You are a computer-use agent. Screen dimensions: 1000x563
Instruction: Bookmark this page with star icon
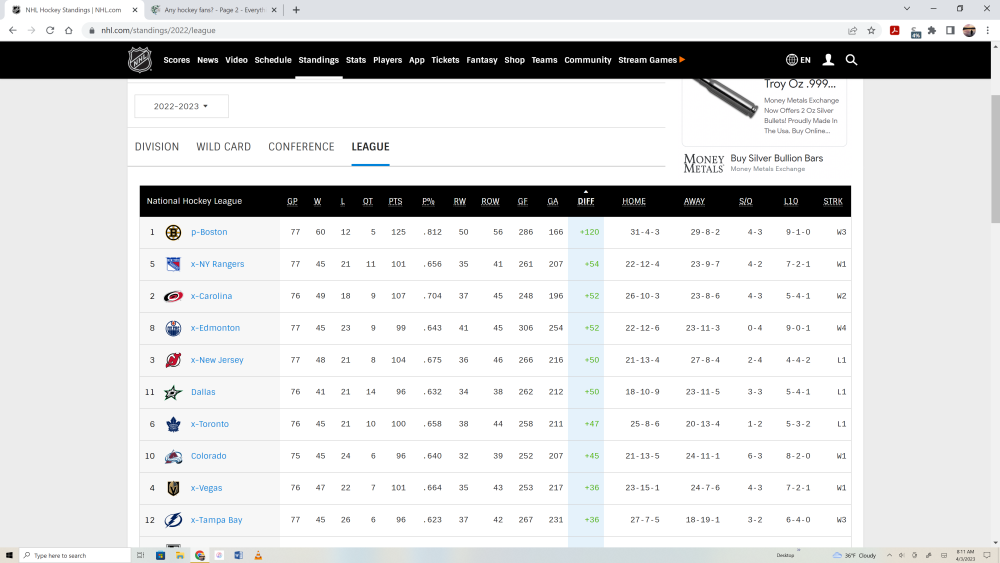(x=871, y=30)
